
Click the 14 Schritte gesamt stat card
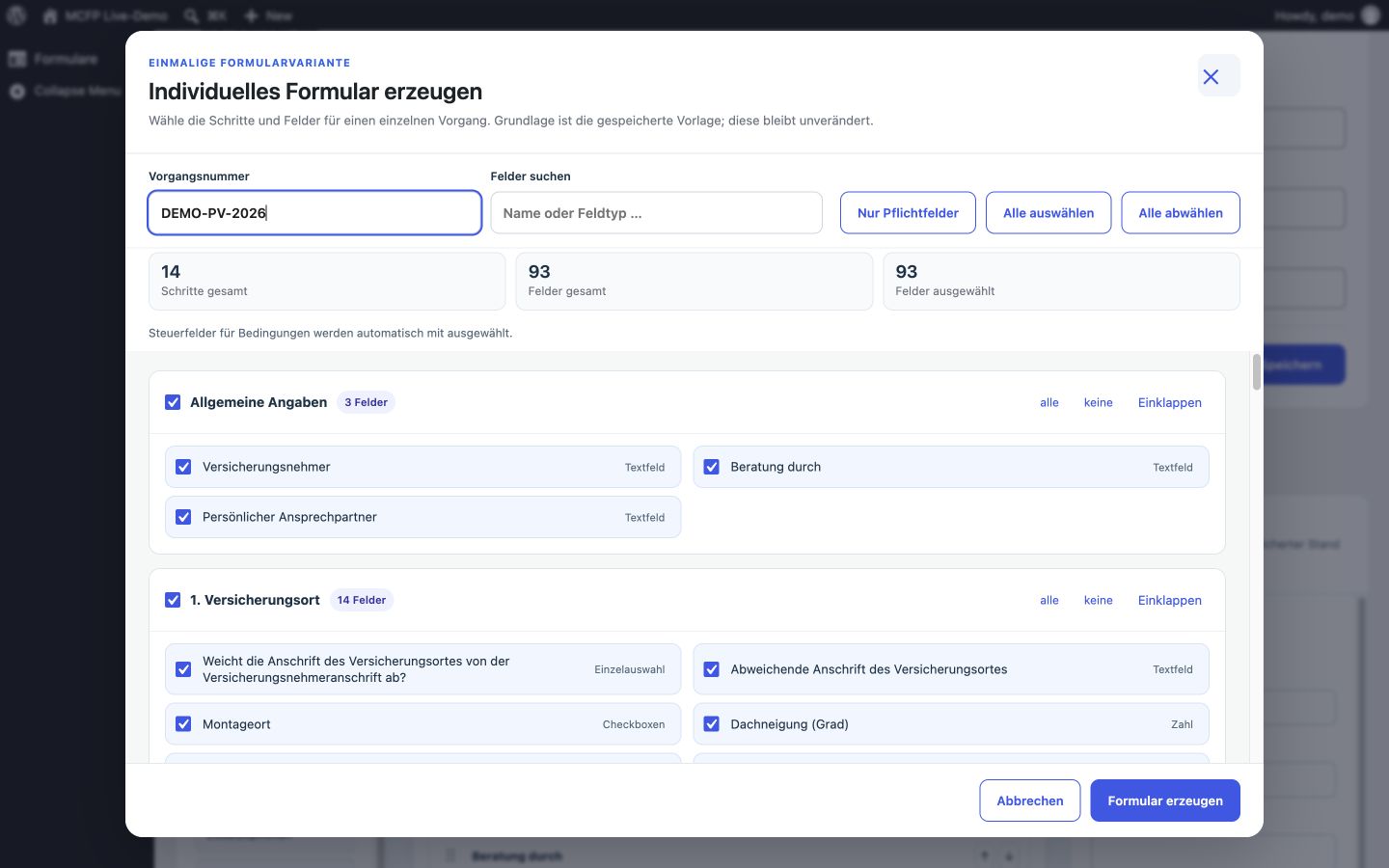point(327,282)
